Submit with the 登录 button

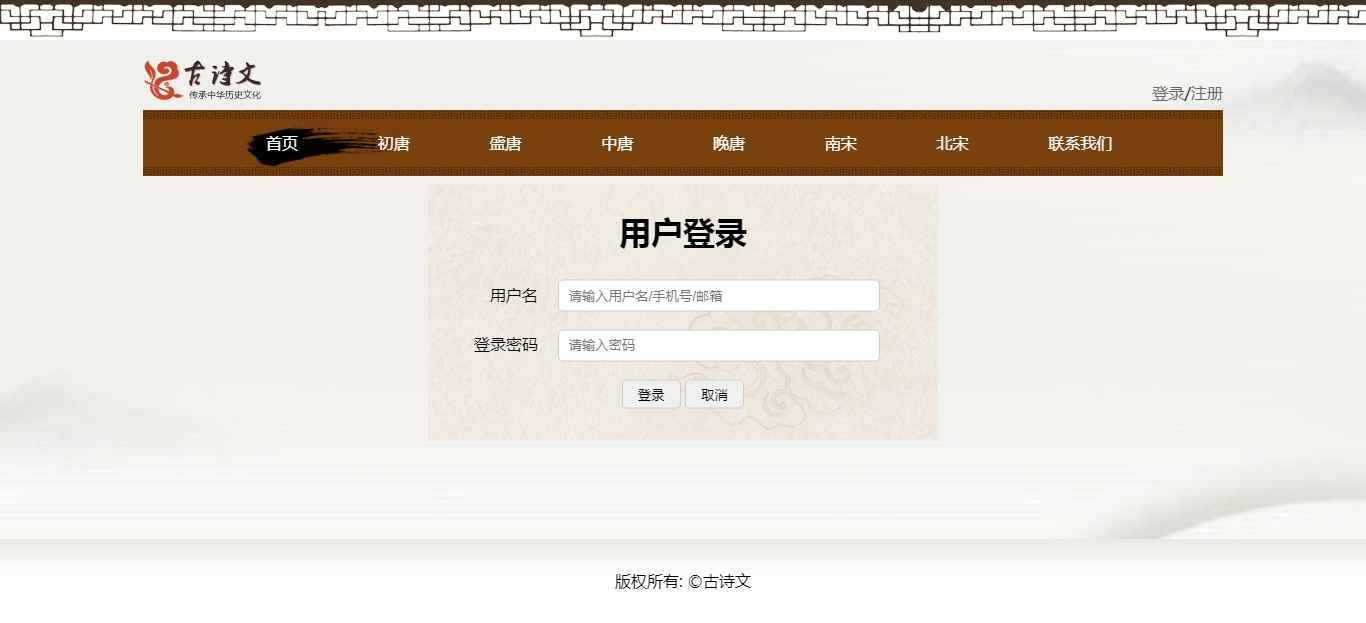[x=651, y=394]
